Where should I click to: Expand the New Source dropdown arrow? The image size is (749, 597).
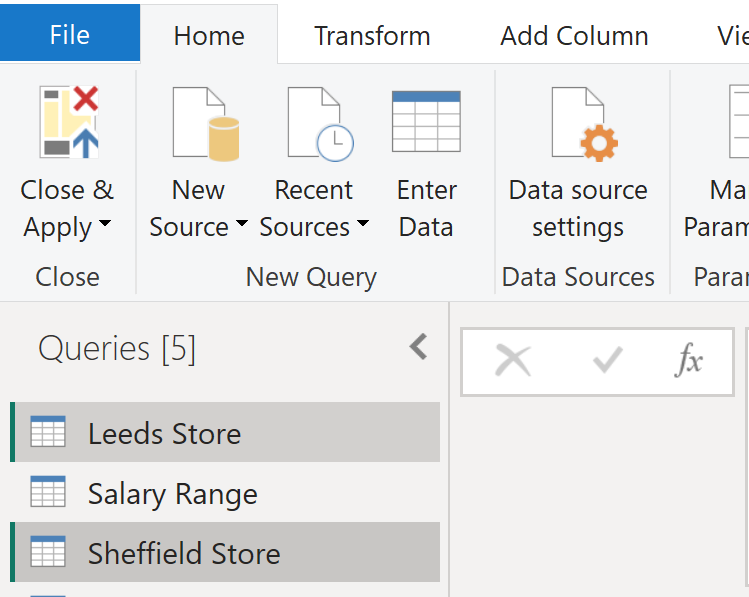tap(241, 226)
